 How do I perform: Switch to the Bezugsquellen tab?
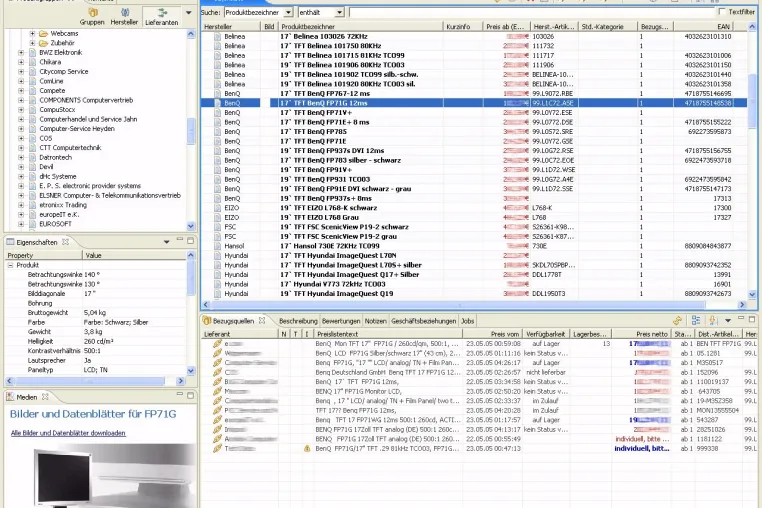(x=233, y=321)
